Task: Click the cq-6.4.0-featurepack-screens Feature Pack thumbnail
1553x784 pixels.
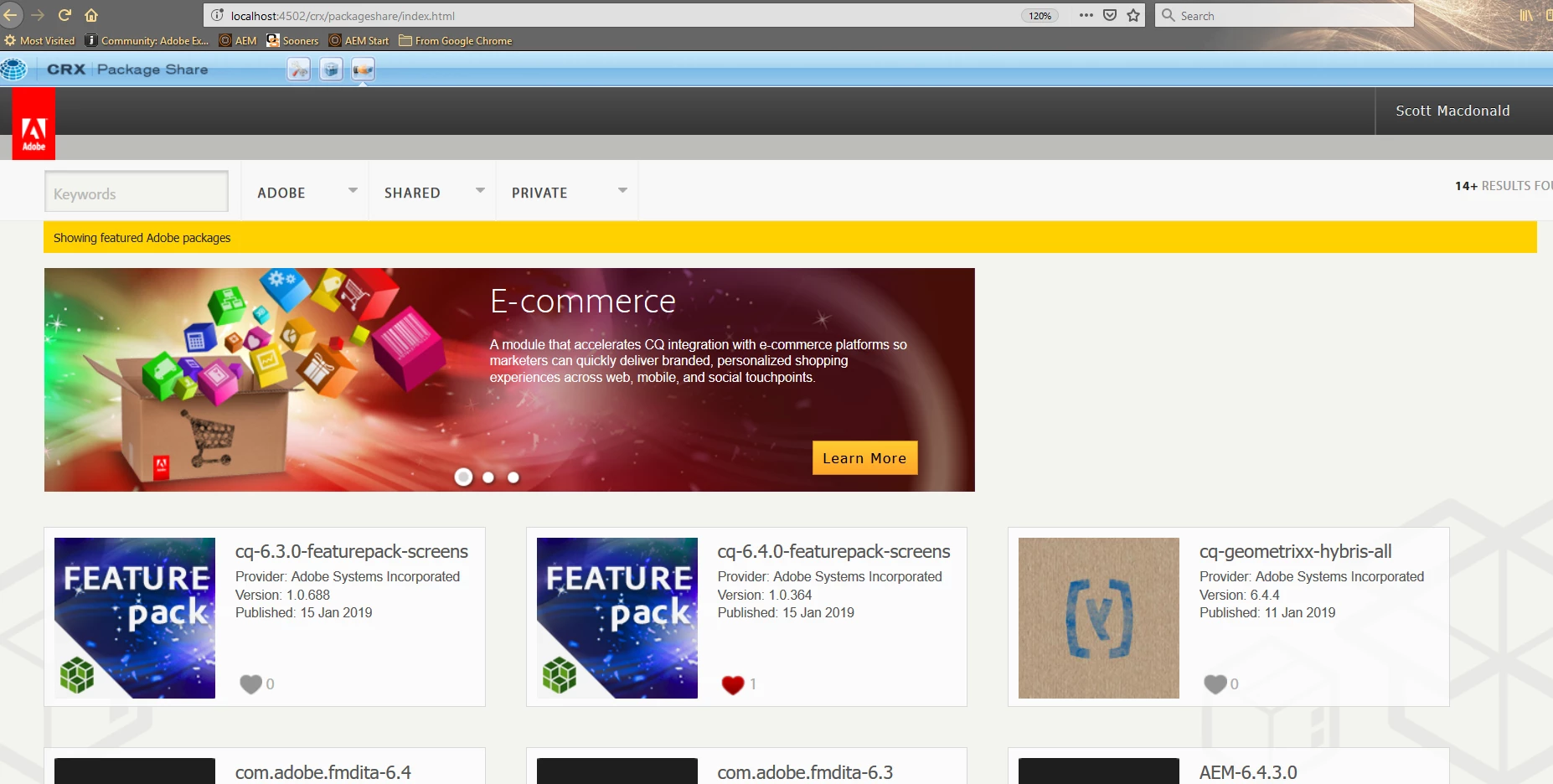Action: (x=617, y=618)
